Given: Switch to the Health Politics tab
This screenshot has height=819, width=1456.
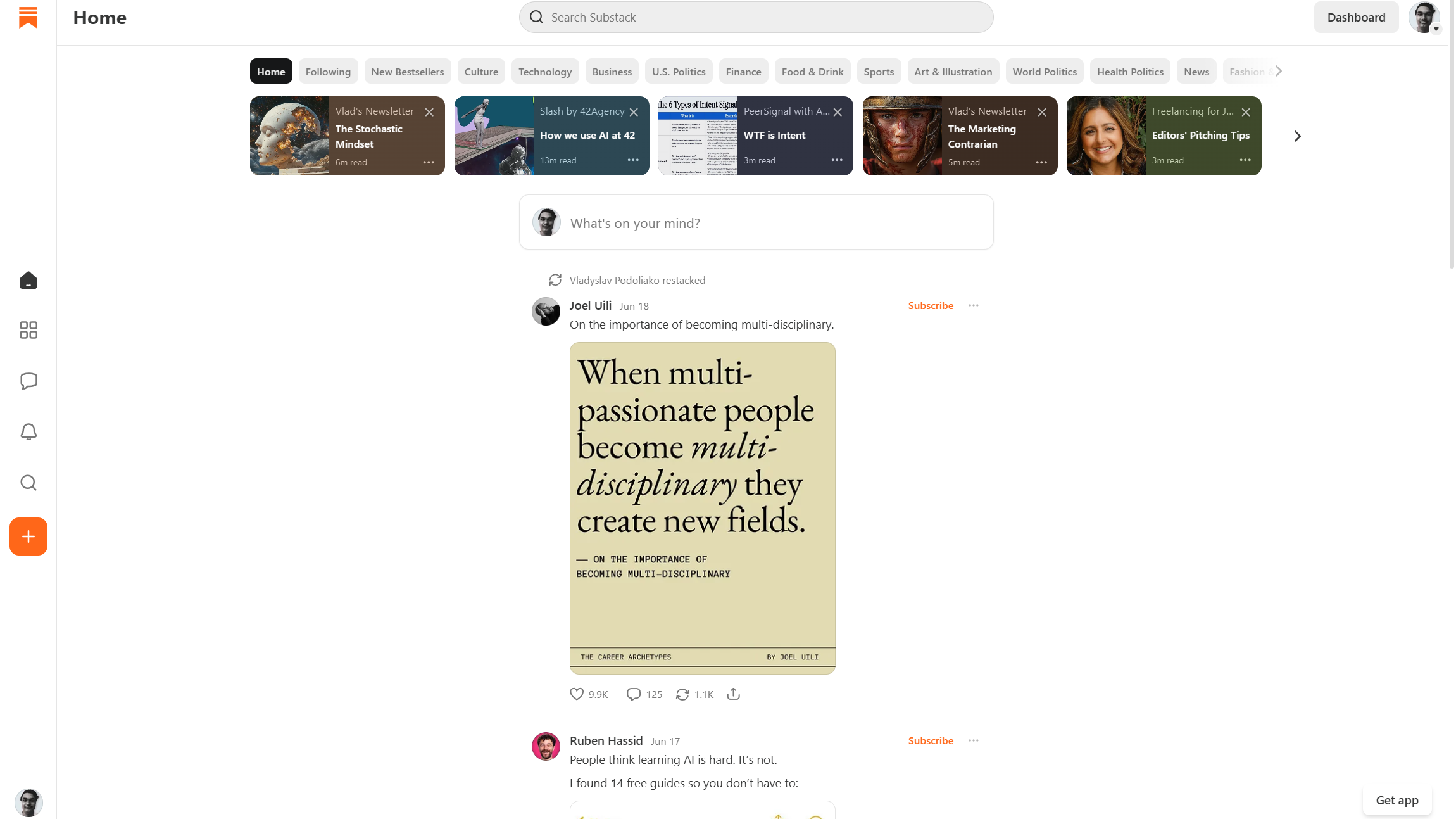Looking at the screenshot, I should pos(1131,72).
